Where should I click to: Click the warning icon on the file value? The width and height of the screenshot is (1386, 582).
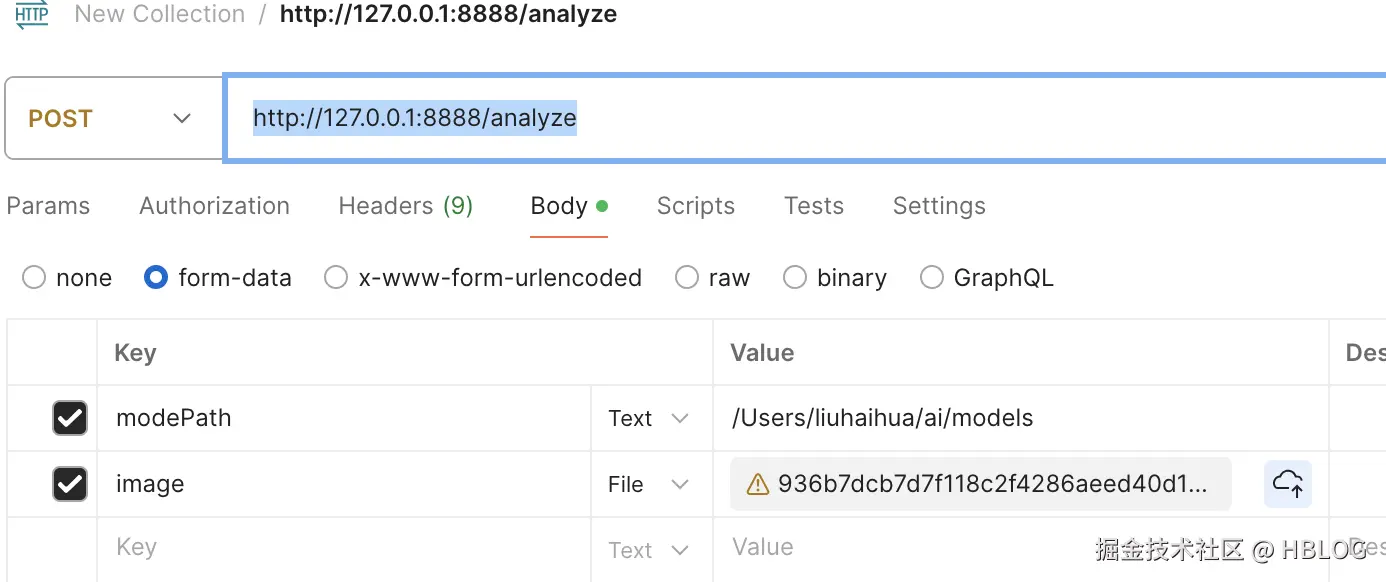click(759, 485)
